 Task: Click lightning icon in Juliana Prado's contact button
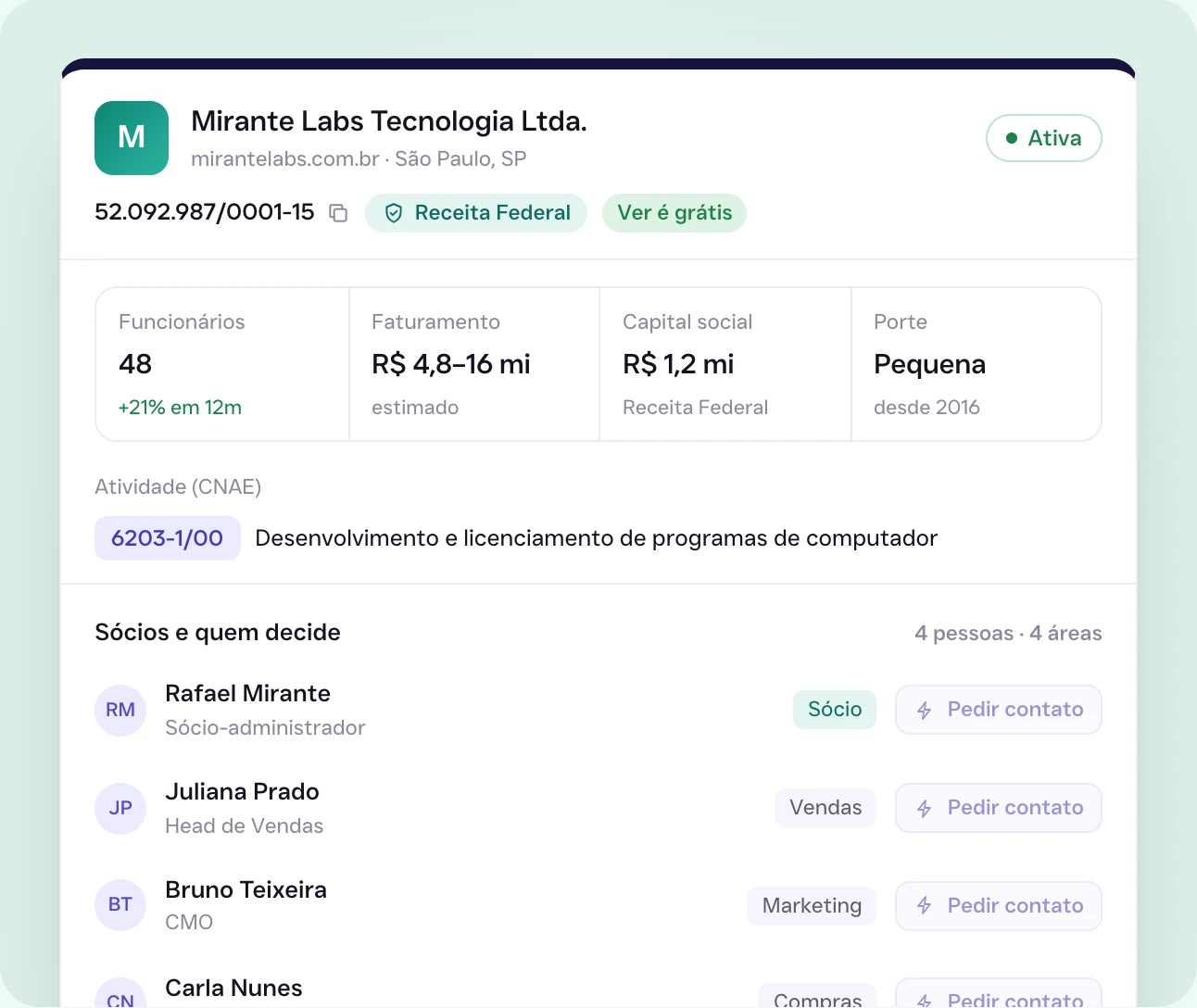pos(924,809)
